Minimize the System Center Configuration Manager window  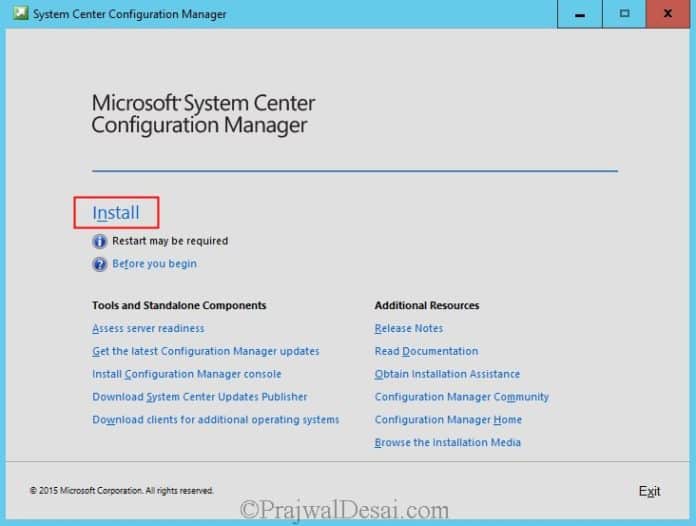tap(580, 14)
